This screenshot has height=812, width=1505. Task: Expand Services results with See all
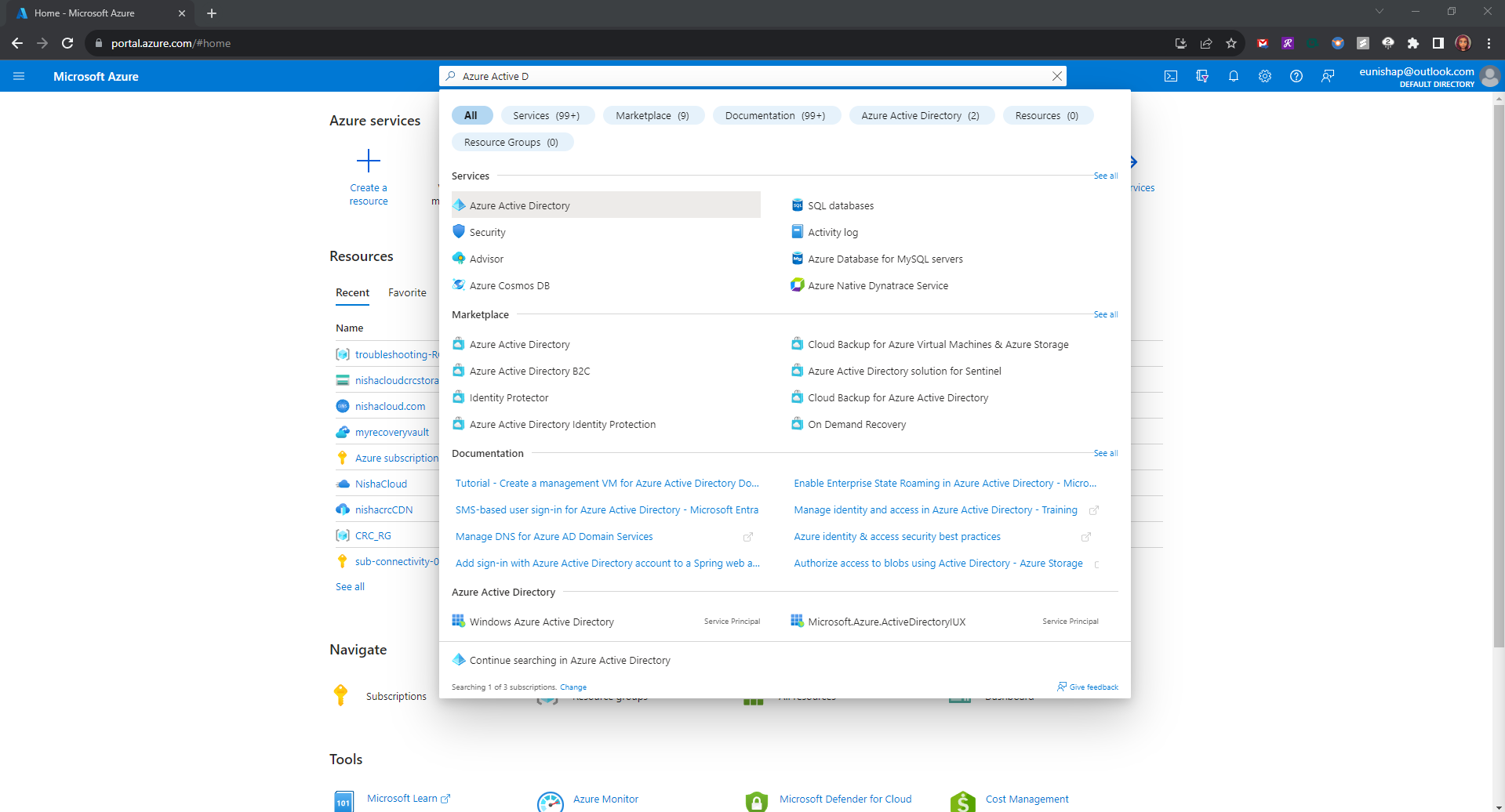coord(1105,176)
